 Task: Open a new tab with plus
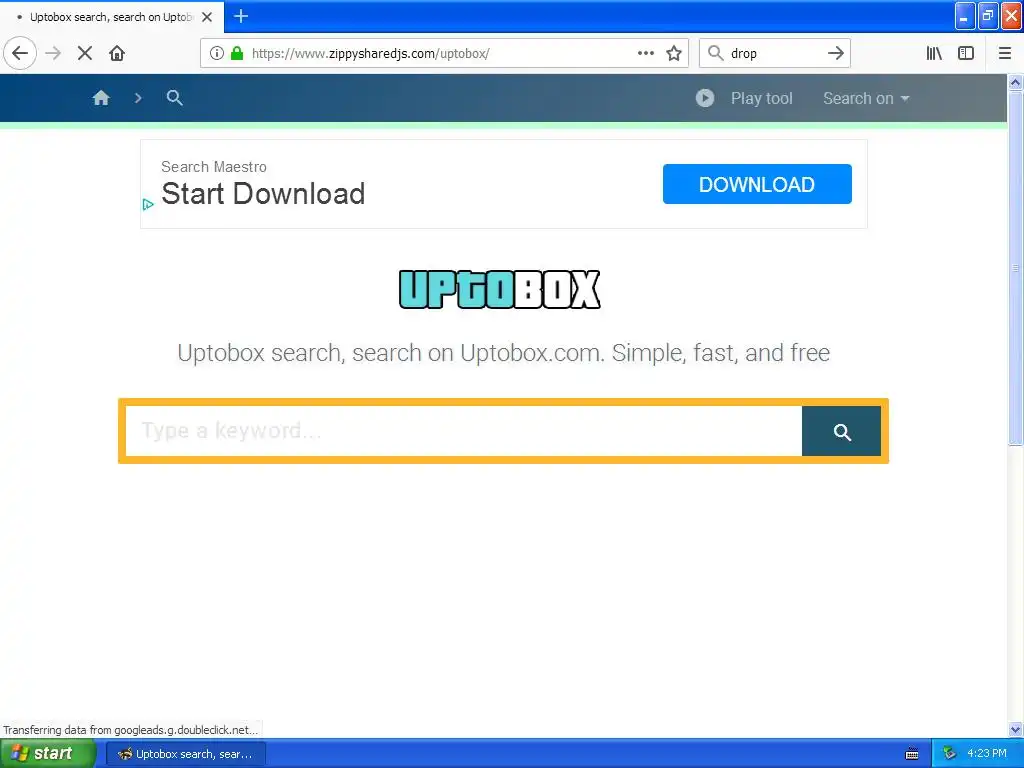tap(241, 16)
